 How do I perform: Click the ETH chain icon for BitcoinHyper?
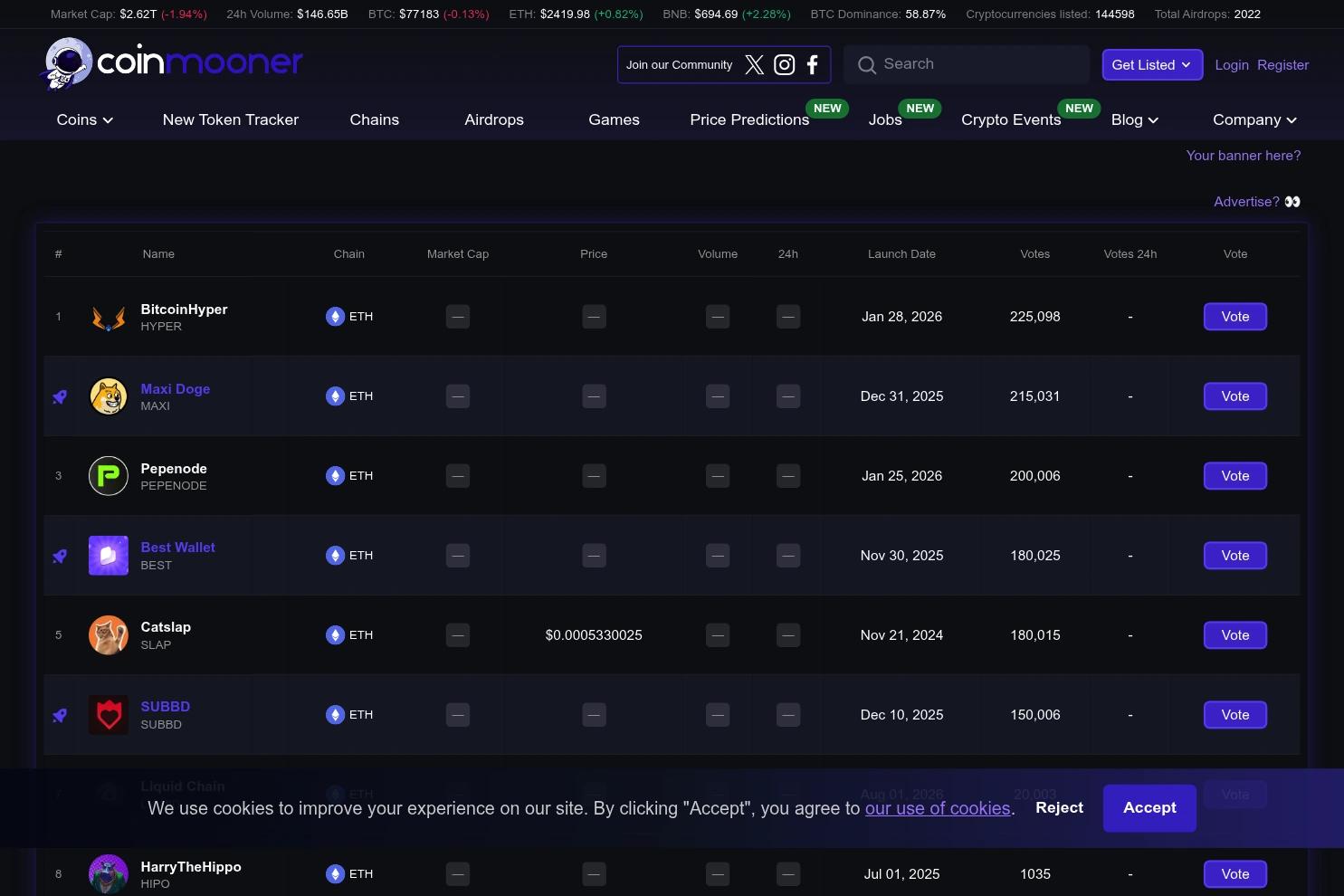pos(335,317)
